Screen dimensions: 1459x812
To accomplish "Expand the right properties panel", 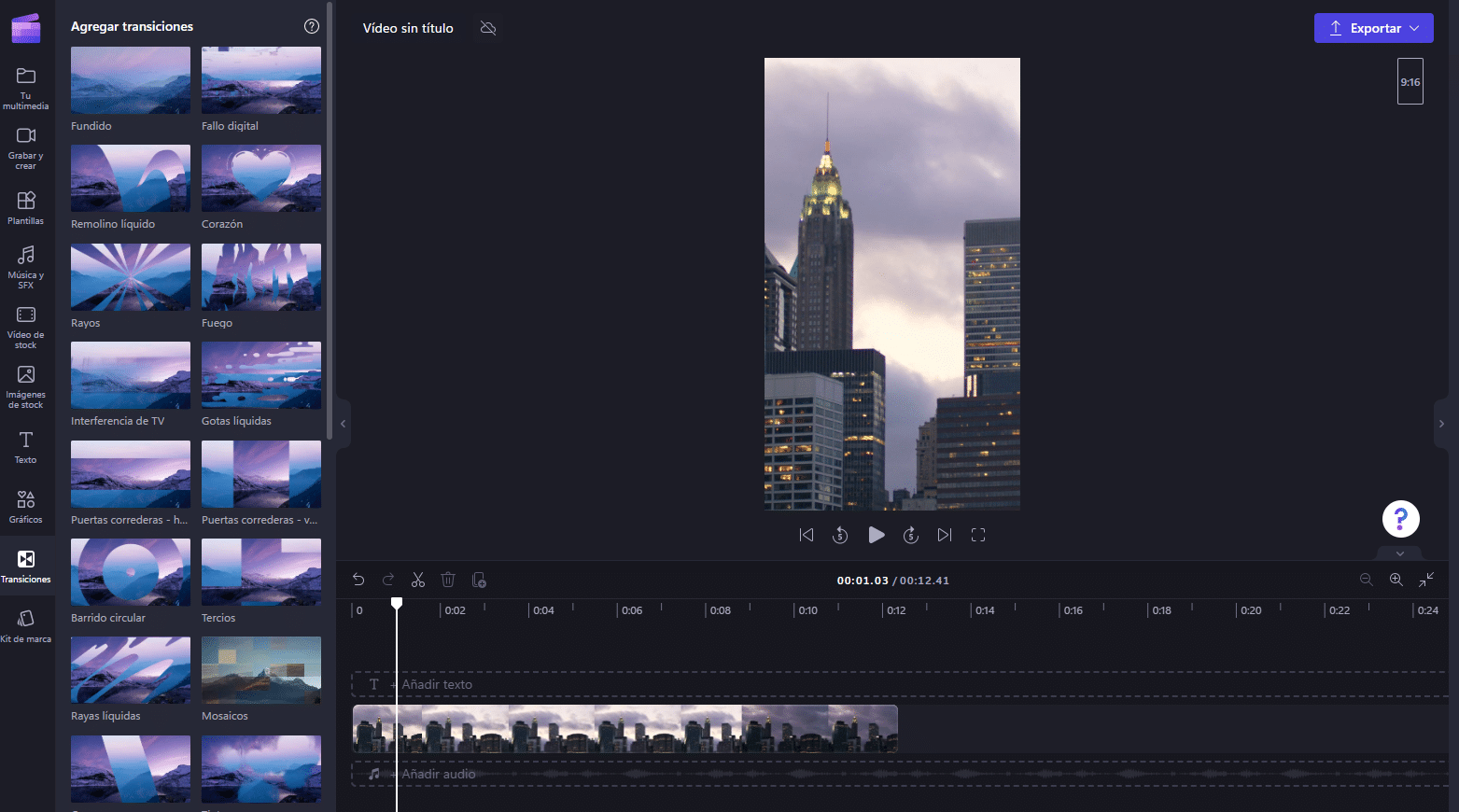I will pos(1441,424).
